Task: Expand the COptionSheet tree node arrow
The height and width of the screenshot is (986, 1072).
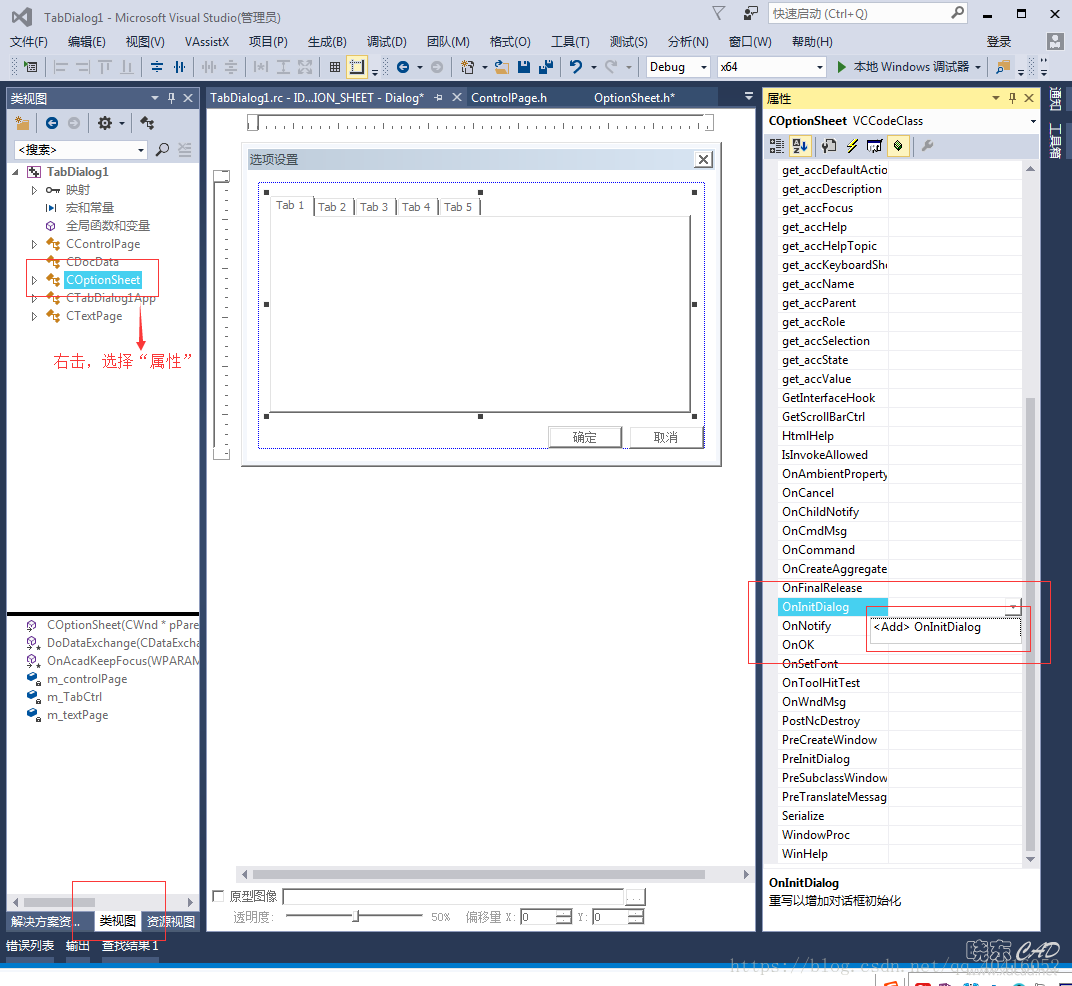Action: (x=34, y=280)
